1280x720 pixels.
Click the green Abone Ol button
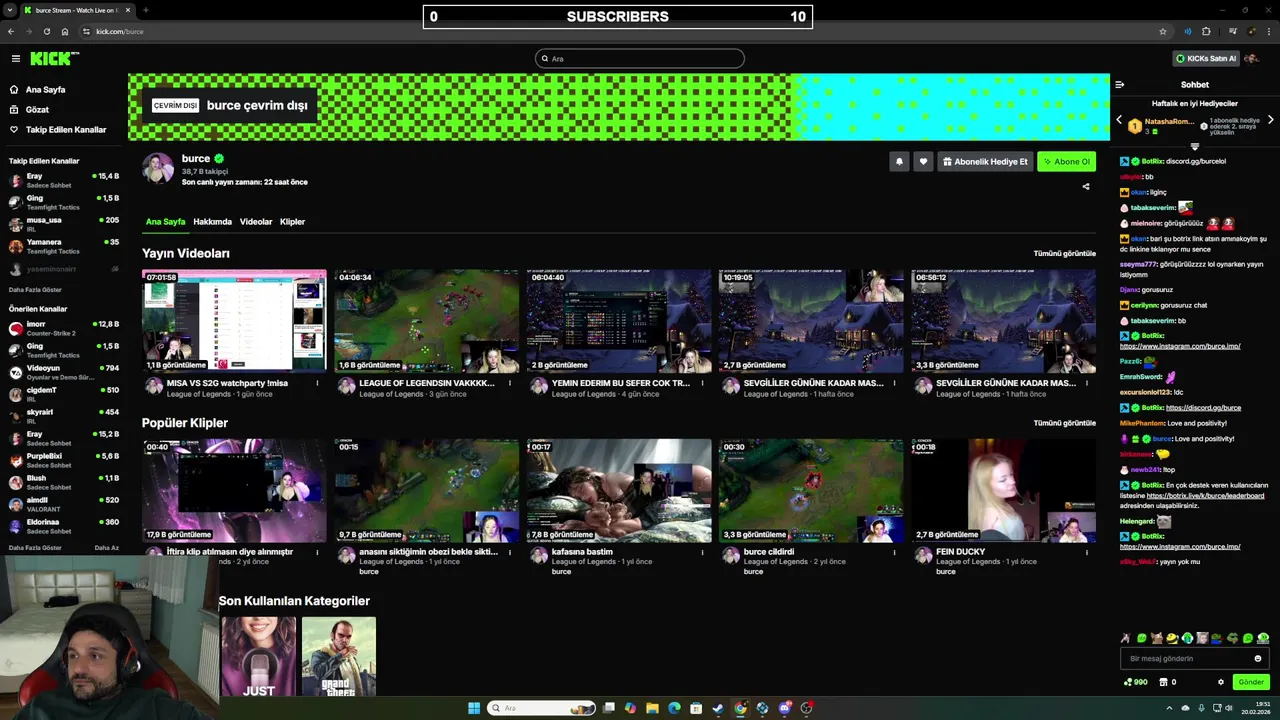pyautogui.click(x=1066, y=161)
